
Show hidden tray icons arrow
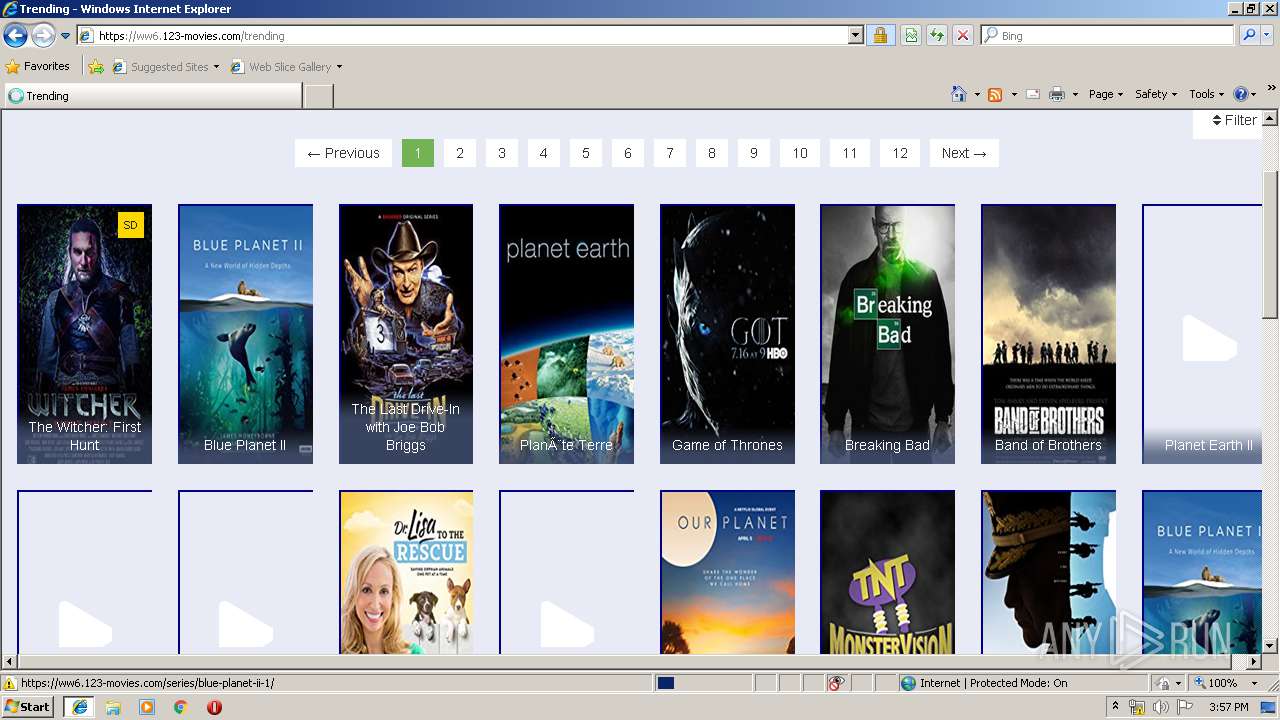pyautogui.click(x=1116, y=707)
